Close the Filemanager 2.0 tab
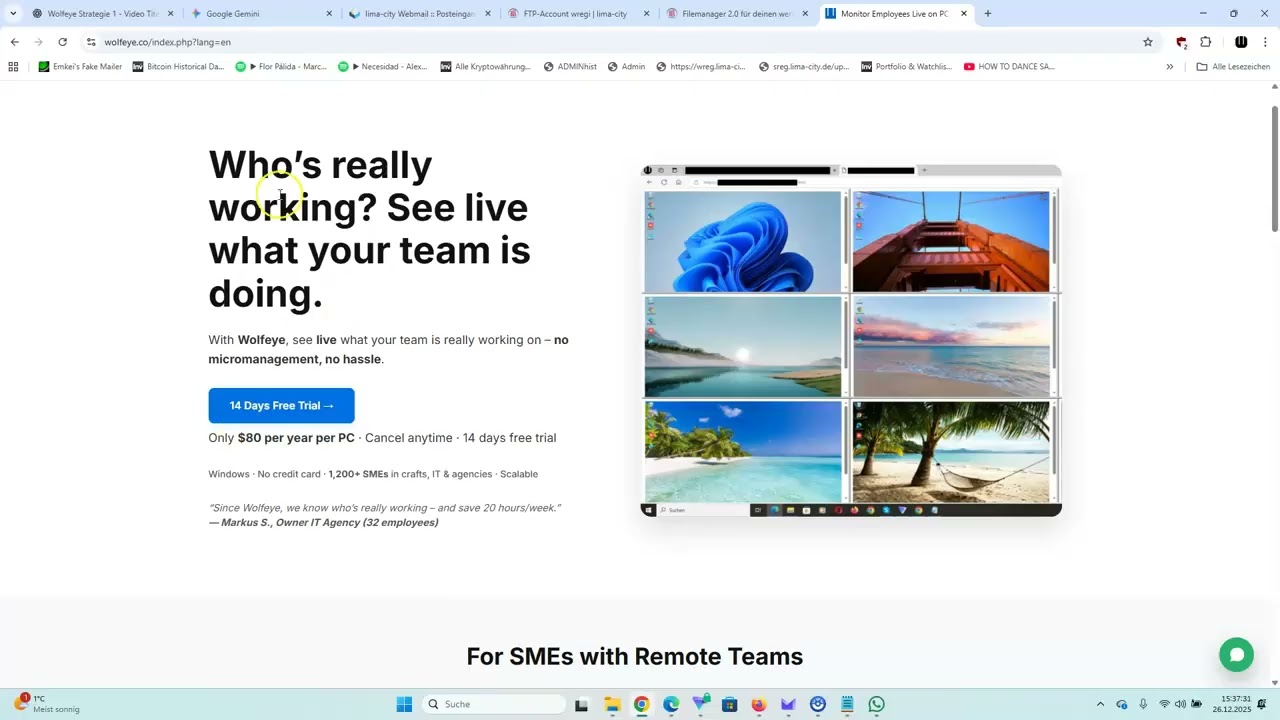The image size is (1280, 720). (x=805, y=14)
